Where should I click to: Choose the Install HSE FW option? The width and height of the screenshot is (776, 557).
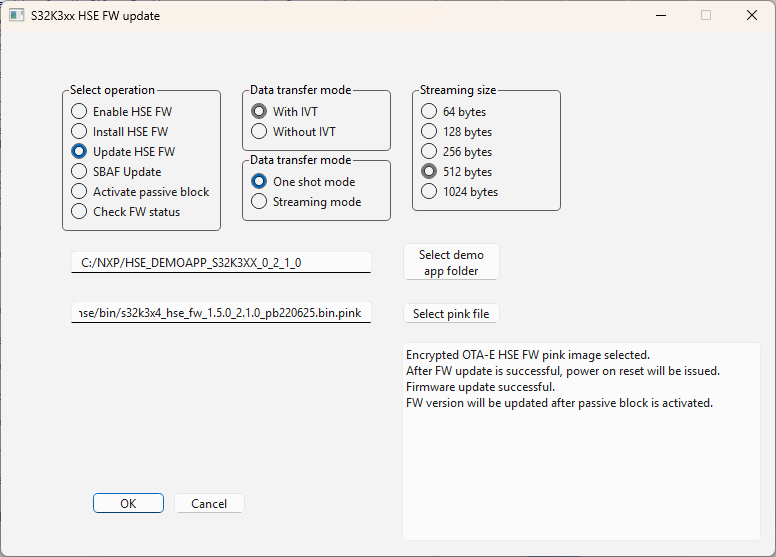click(x=79, y=132)
